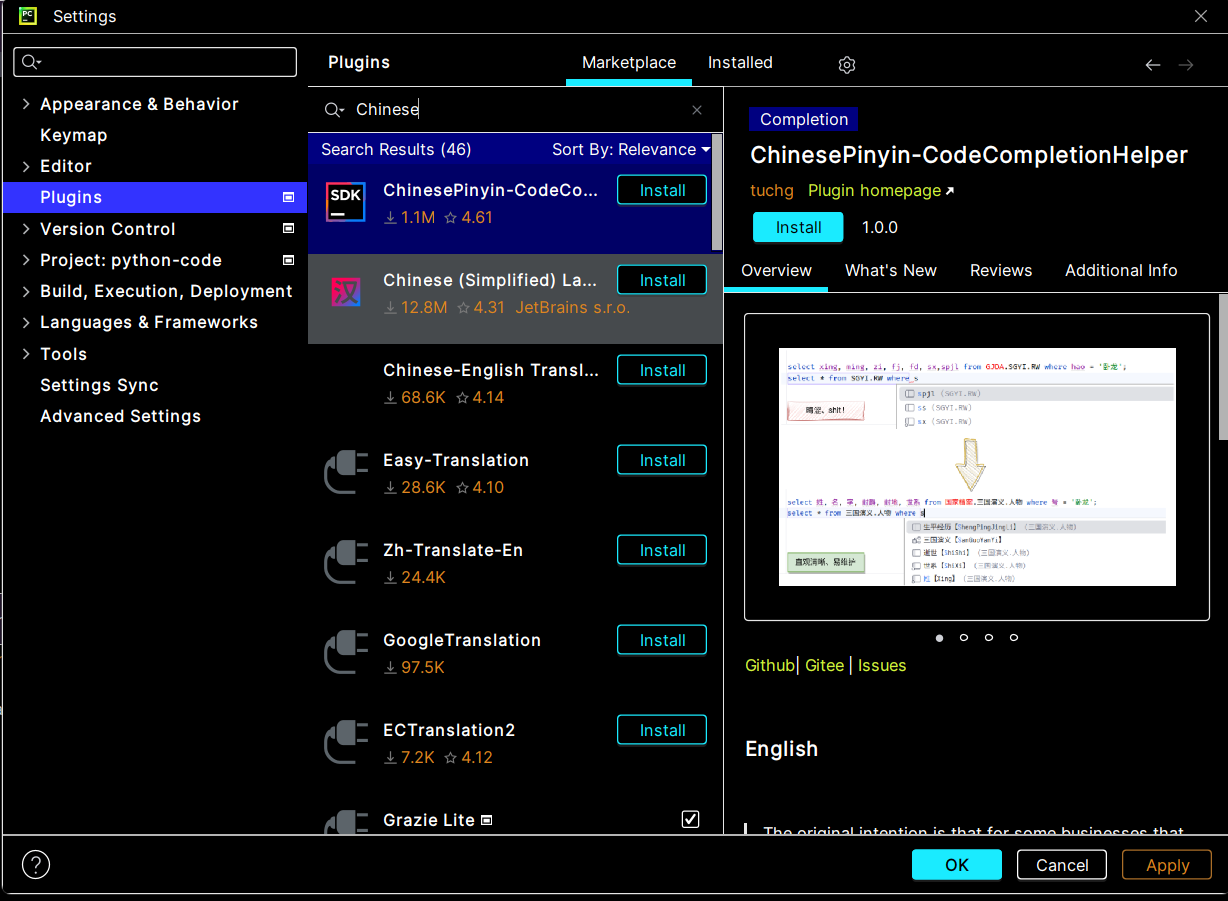The width and height of the screenshot is (1228, 901).
Task: Click the plugin list vertical scrollbar
Action: point(717,192)
